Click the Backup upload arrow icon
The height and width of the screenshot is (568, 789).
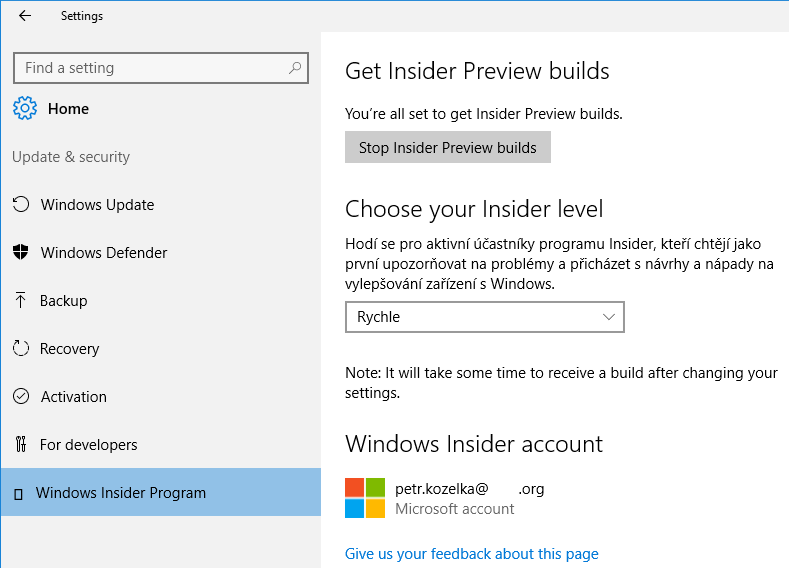20,301
